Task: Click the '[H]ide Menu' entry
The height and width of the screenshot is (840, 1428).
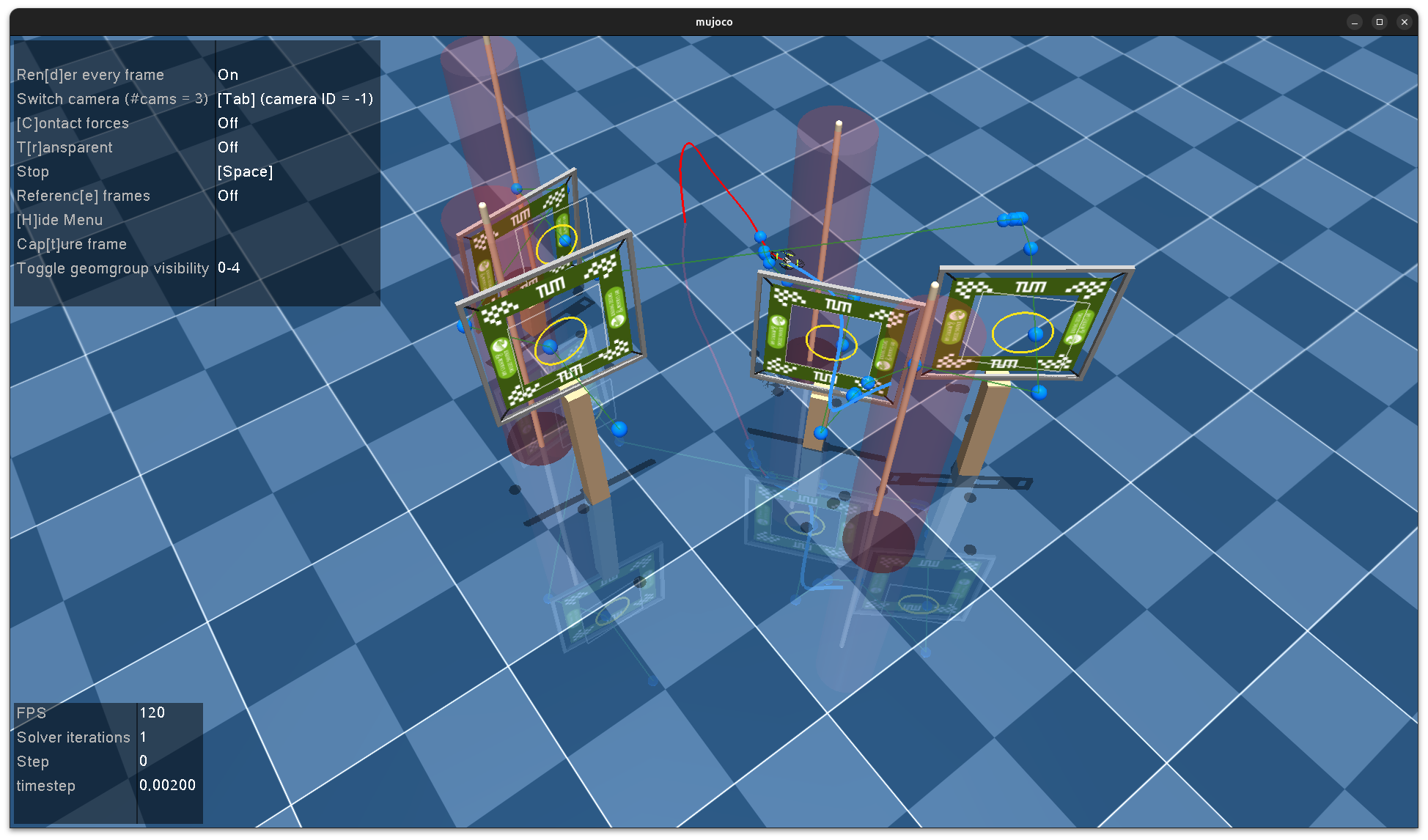Action: coord(59,220)
